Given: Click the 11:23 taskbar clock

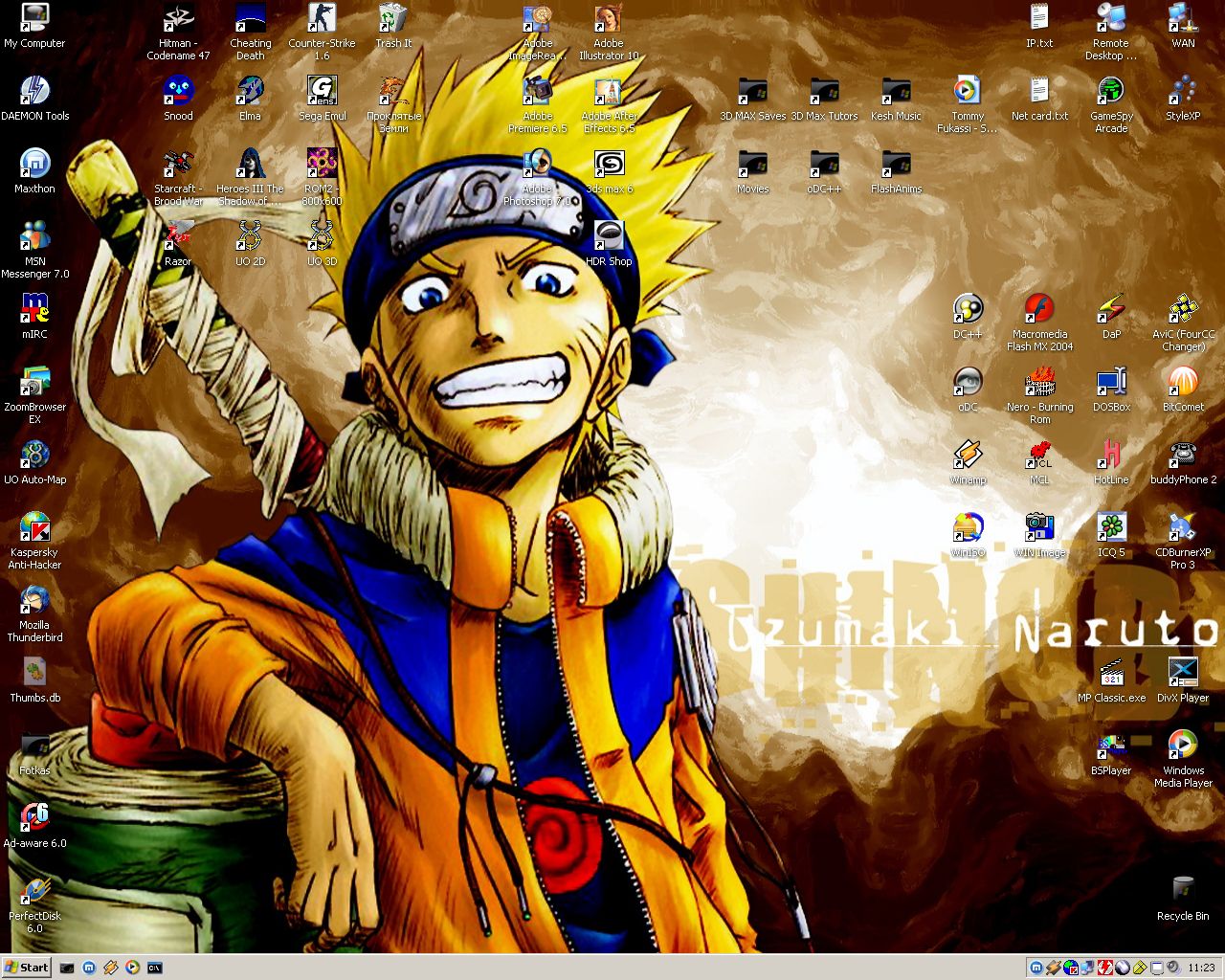Looking at the screenshot, I should (1201, 969).
